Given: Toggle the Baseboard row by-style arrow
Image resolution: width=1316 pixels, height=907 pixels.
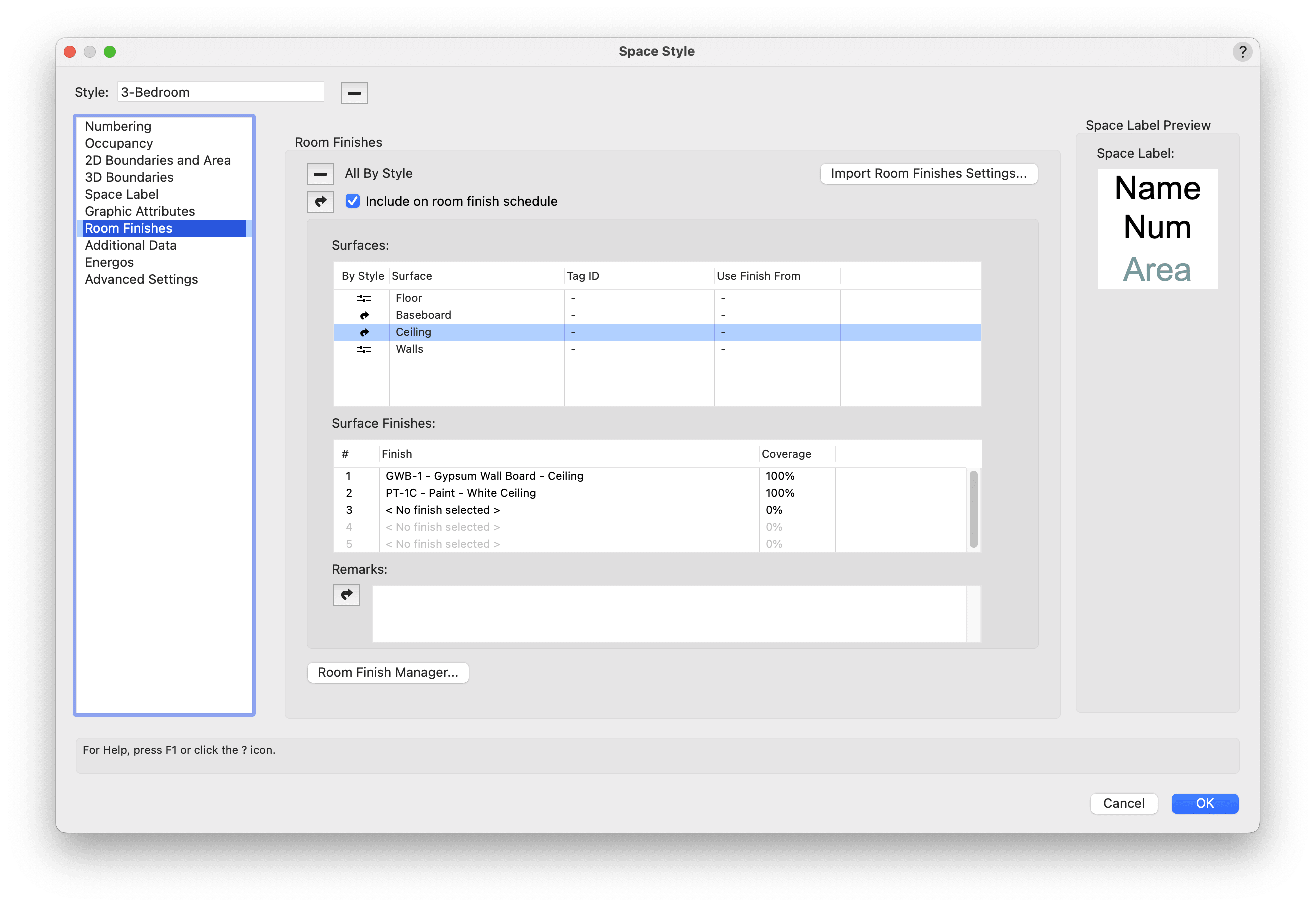Looking at the screenshot, I should coord(364,315).
